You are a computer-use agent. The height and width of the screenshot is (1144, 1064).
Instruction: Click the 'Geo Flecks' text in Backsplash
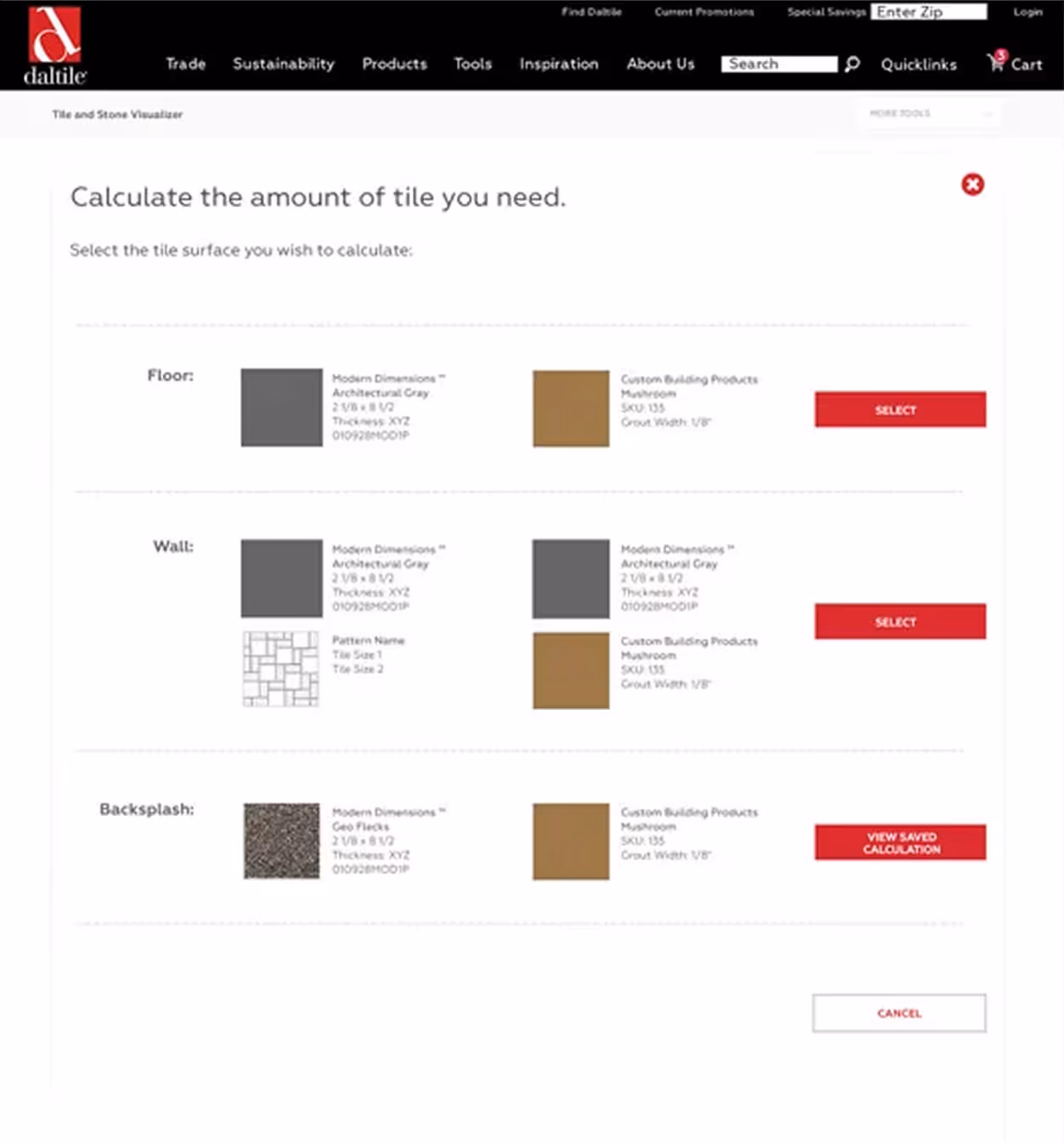361,826
